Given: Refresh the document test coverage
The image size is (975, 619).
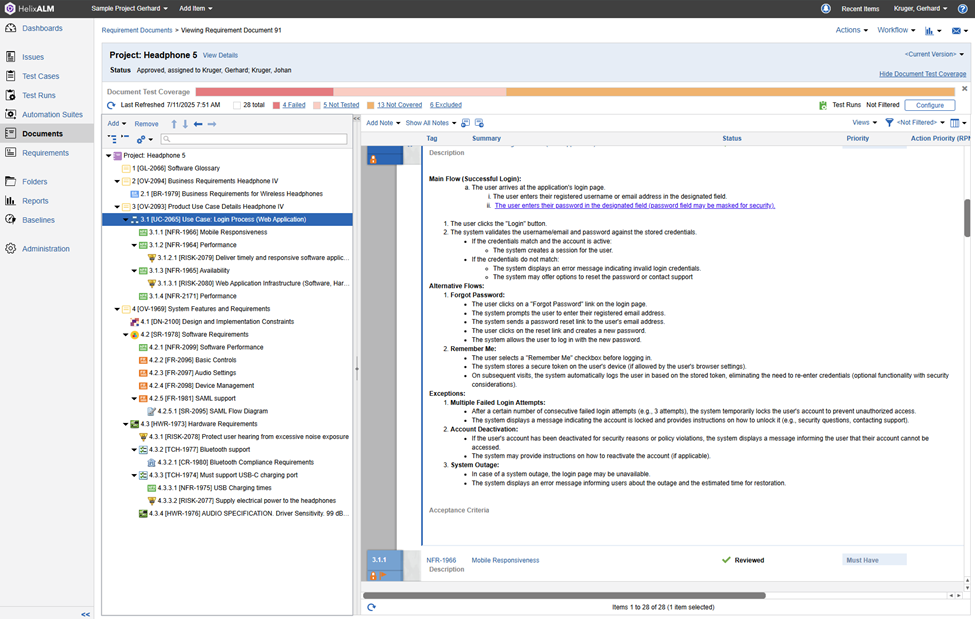Looking at the screenshot, I should [x=111, y=105].
